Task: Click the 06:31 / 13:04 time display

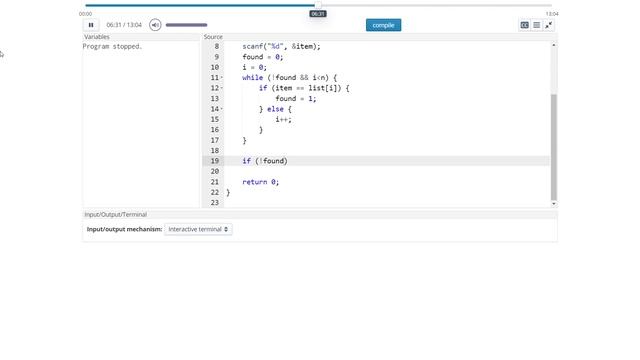Action: click(124, 25)
